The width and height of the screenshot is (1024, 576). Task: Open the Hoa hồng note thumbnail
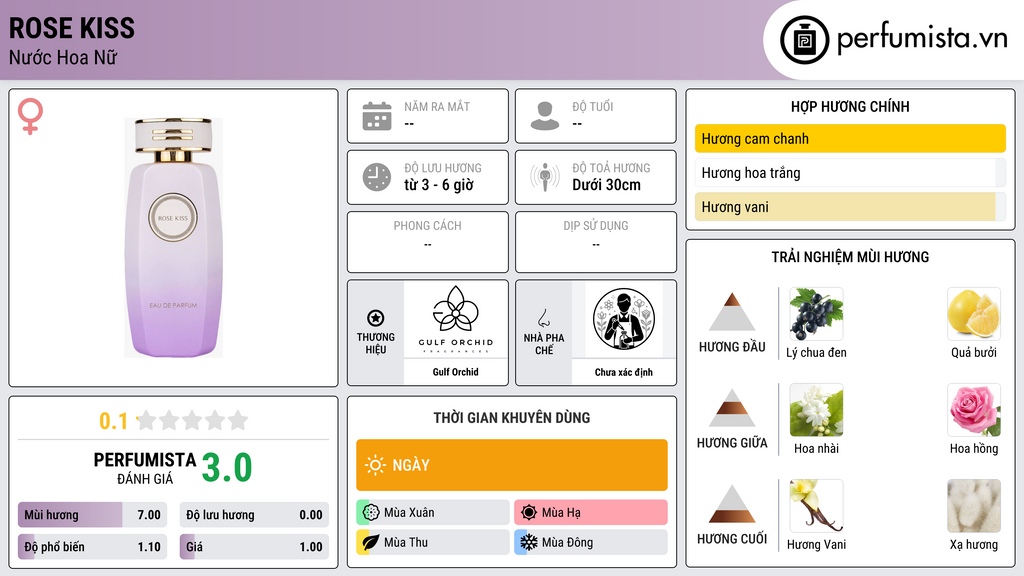974,410
